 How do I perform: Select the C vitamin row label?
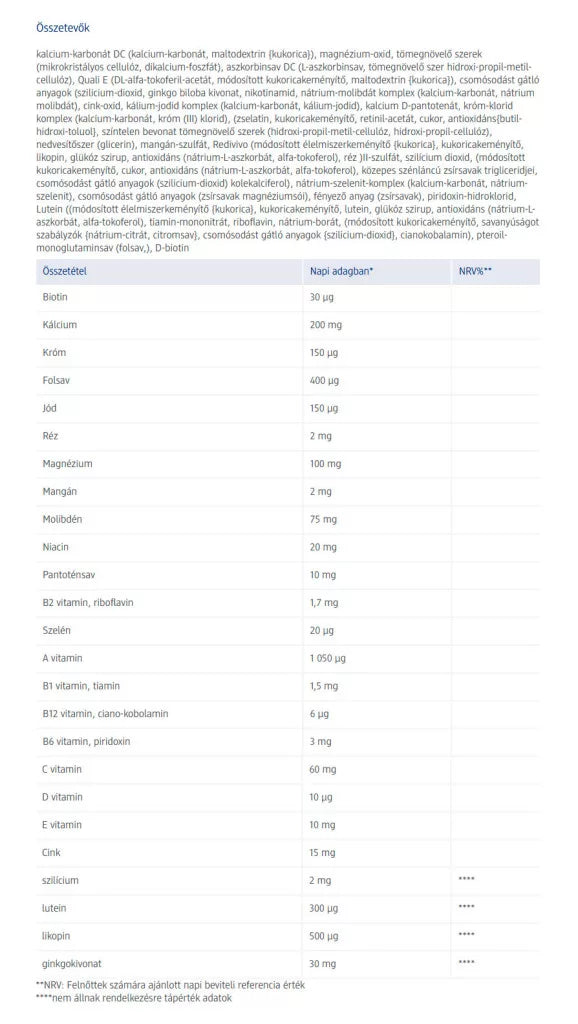coord(62,769)
